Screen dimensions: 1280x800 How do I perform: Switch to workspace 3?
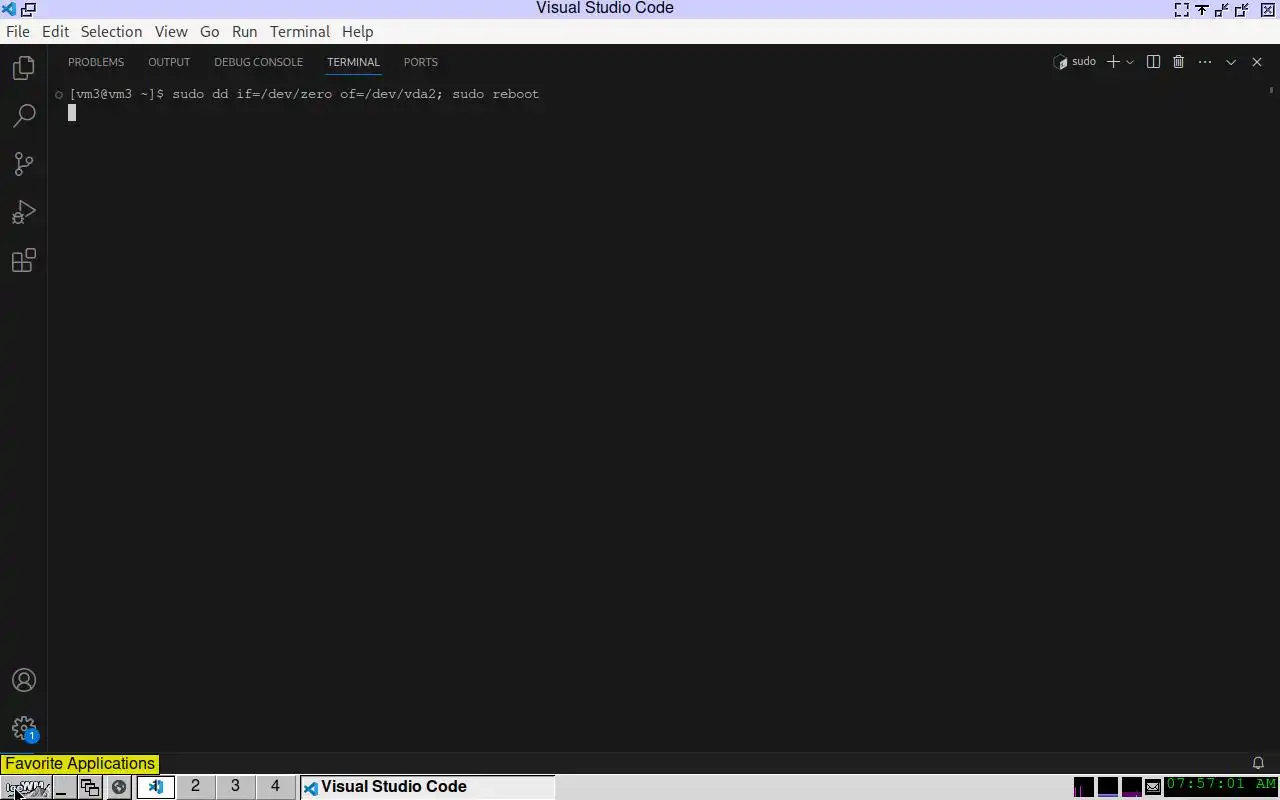coord(235,787)
